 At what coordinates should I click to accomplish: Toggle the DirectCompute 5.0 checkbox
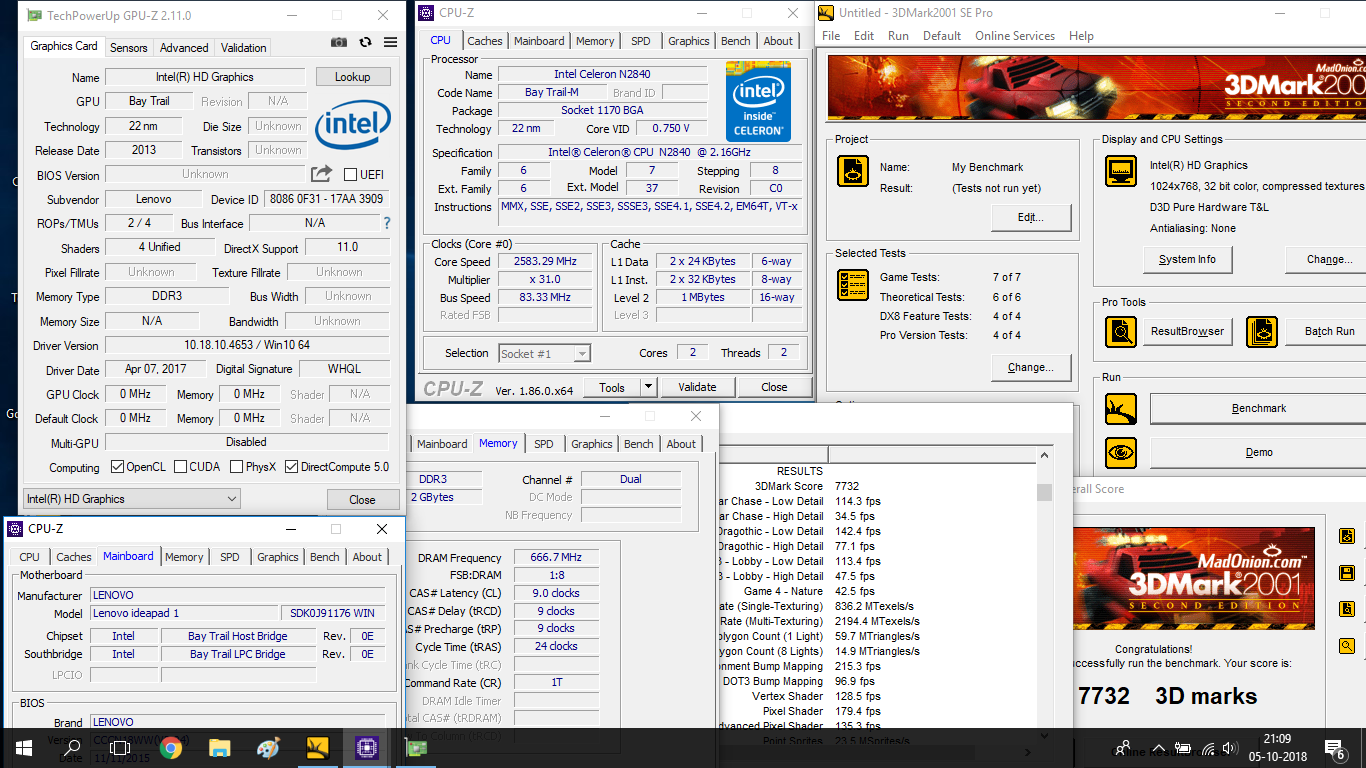(292, 467)
